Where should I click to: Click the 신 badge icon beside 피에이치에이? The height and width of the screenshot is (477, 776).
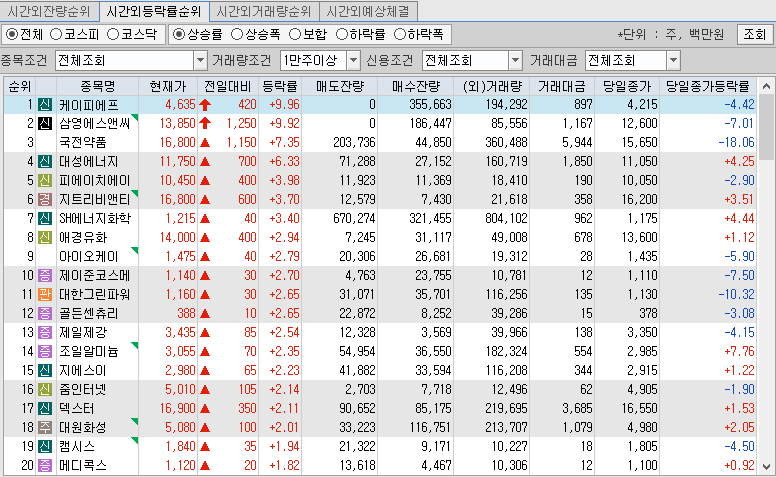click(45, 181)
